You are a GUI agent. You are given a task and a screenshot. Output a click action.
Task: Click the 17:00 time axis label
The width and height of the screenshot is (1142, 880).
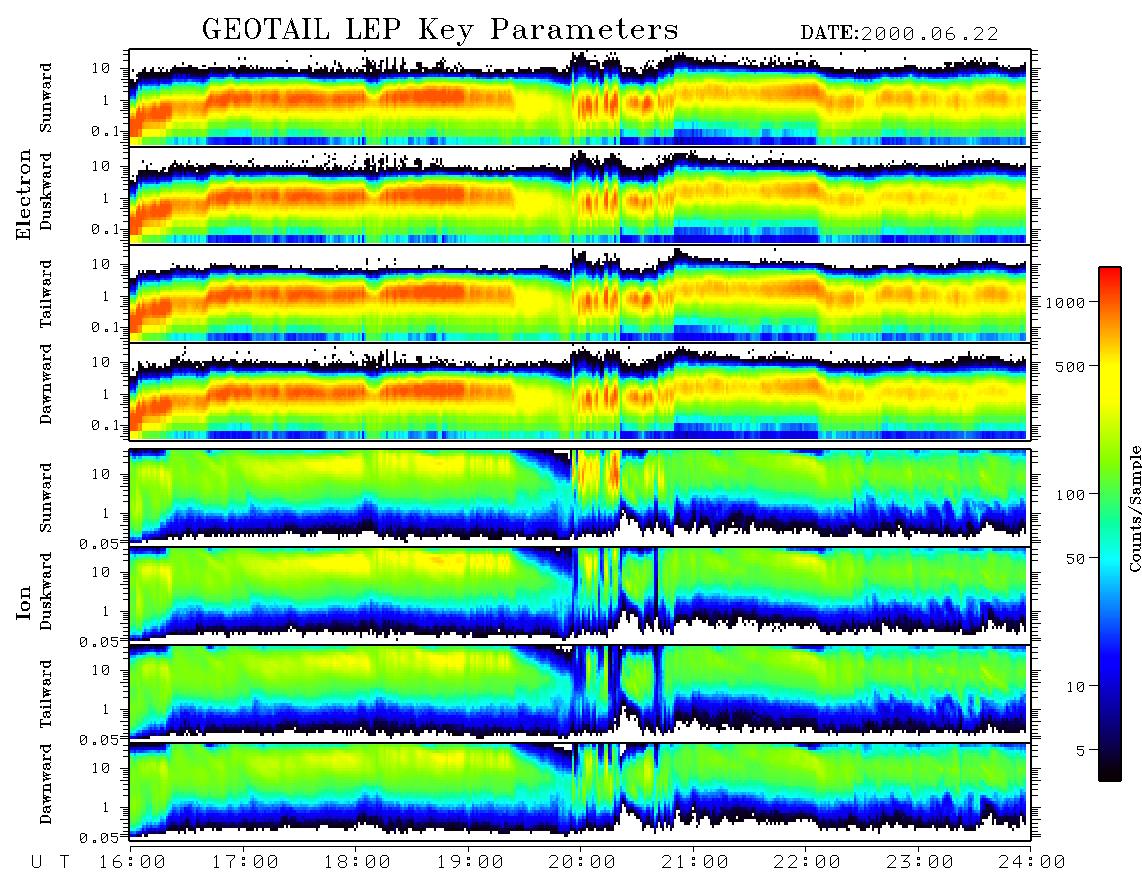tap(244, 862)
